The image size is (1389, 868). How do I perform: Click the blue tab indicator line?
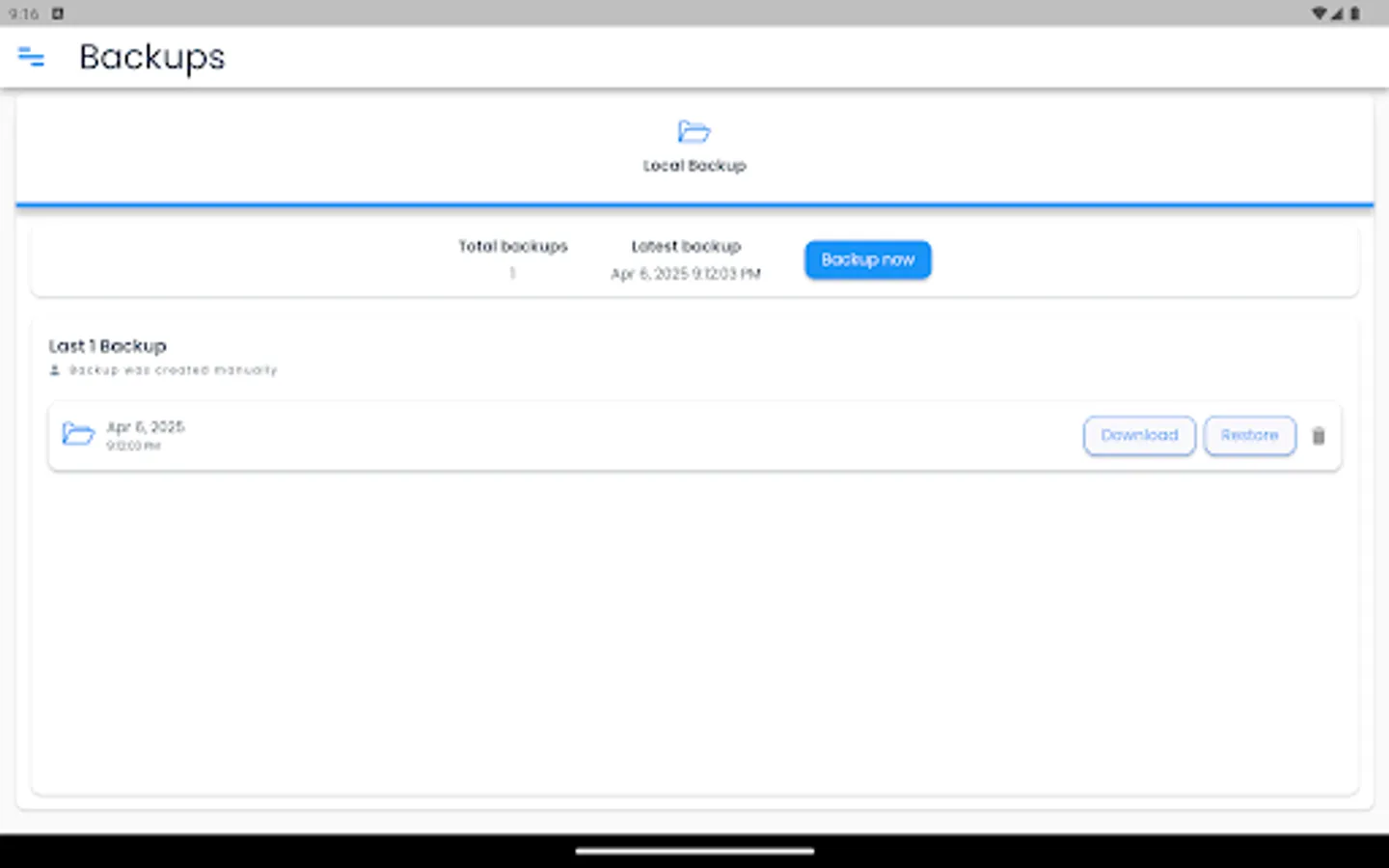pyautogui.click(x=694, y=204)
